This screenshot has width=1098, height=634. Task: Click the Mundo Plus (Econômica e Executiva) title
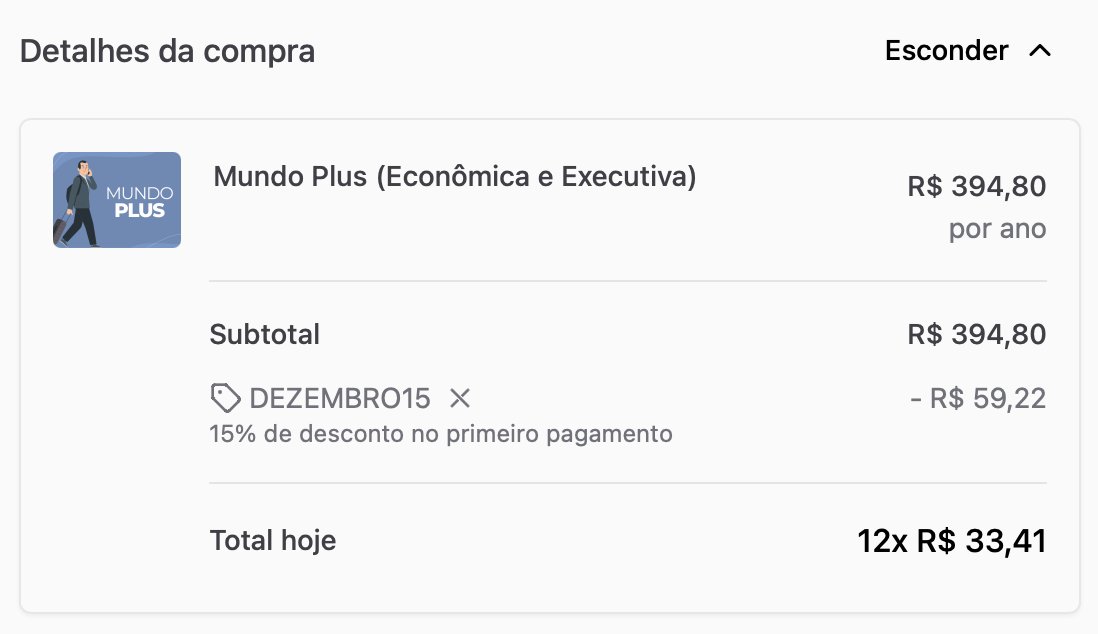(454, 177)
